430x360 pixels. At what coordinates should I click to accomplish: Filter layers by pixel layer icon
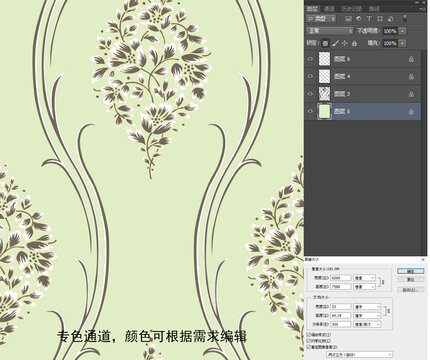click(348, 19)
